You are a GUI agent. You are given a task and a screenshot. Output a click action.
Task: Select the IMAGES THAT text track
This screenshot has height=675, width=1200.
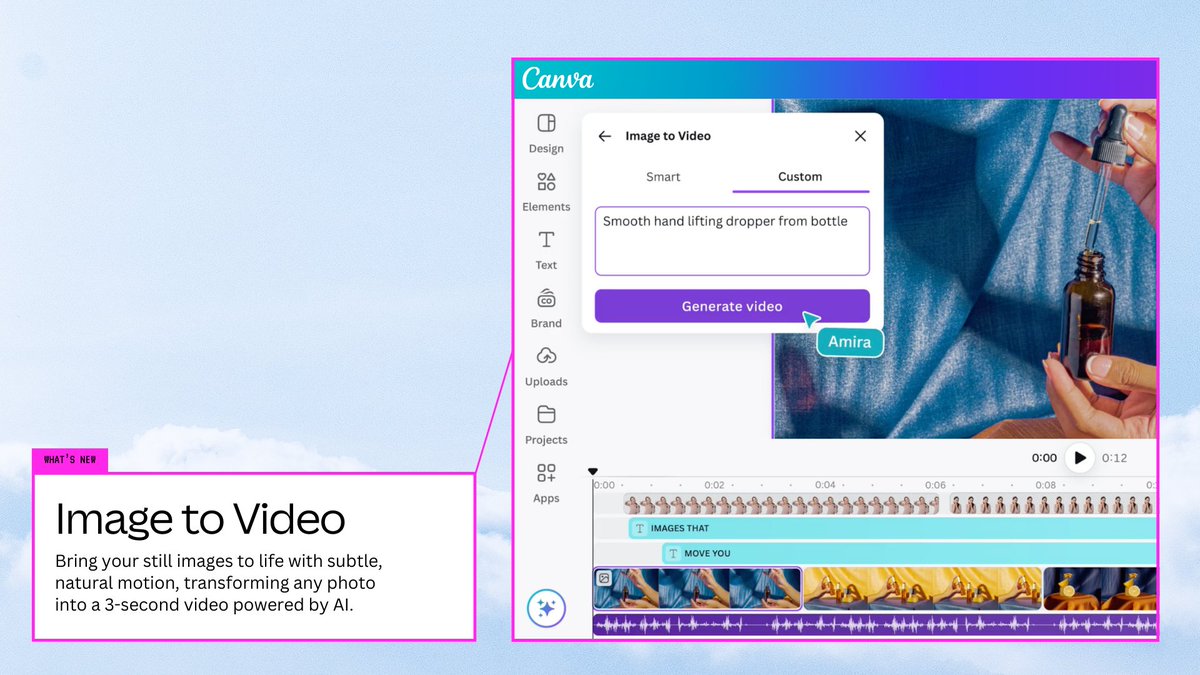click(892, 528)
